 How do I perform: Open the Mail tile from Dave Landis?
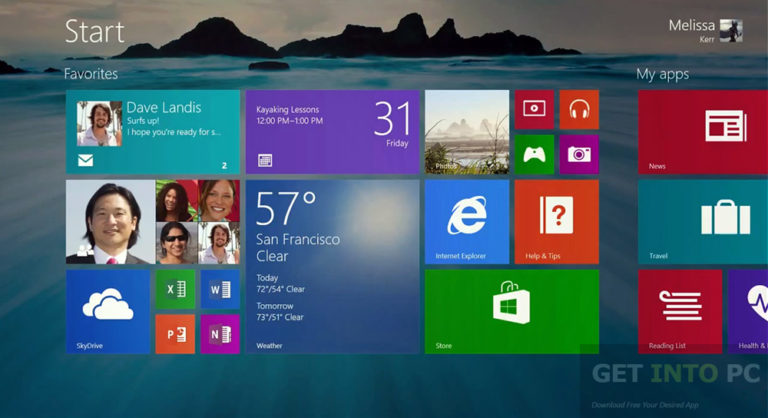click(x=153, y=132)
